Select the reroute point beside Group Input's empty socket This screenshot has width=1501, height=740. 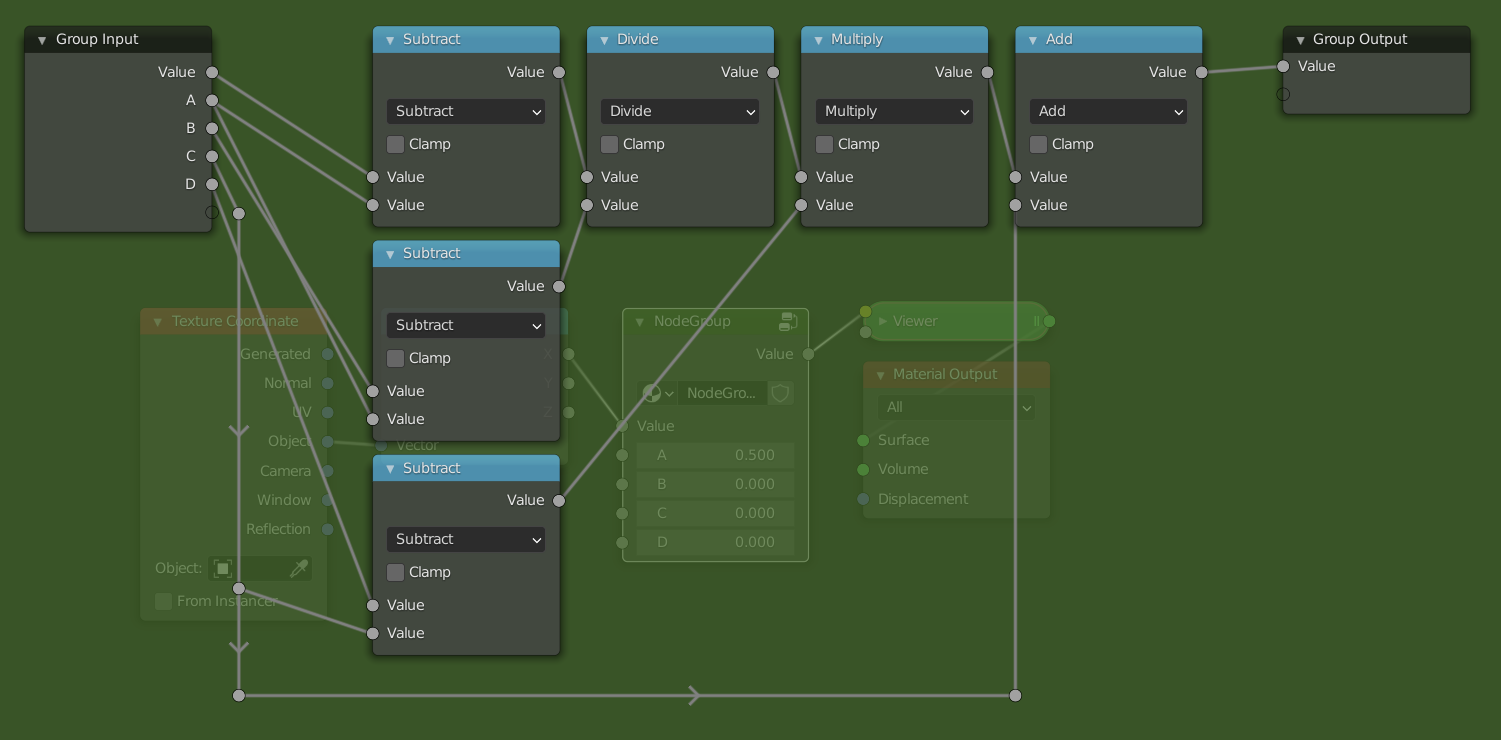(x=238, y=213)
